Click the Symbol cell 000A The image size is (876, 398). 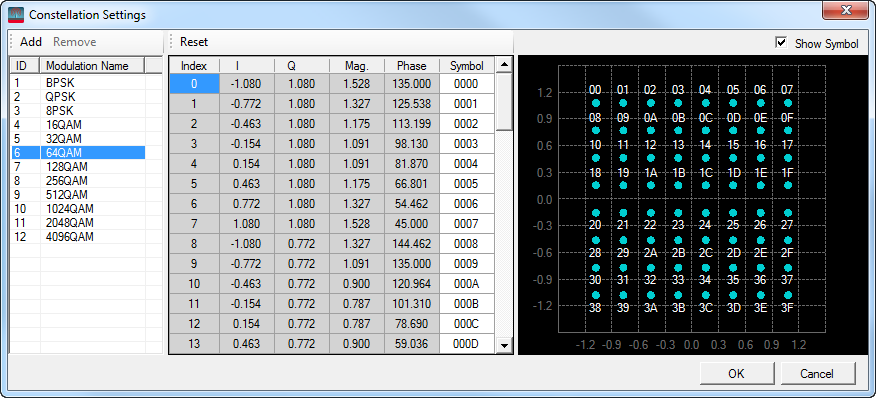[x=467, y=284]
